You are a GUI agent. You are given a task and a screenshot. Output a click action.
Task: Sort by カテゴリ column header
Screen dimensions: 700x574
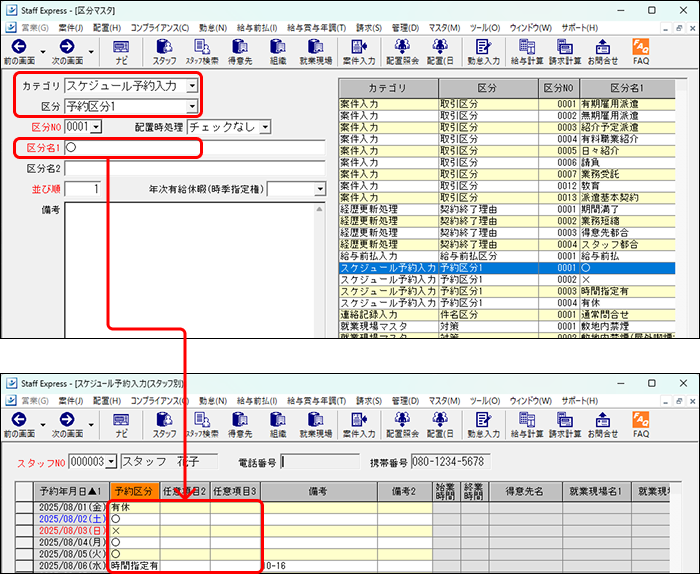coord(388,88)
